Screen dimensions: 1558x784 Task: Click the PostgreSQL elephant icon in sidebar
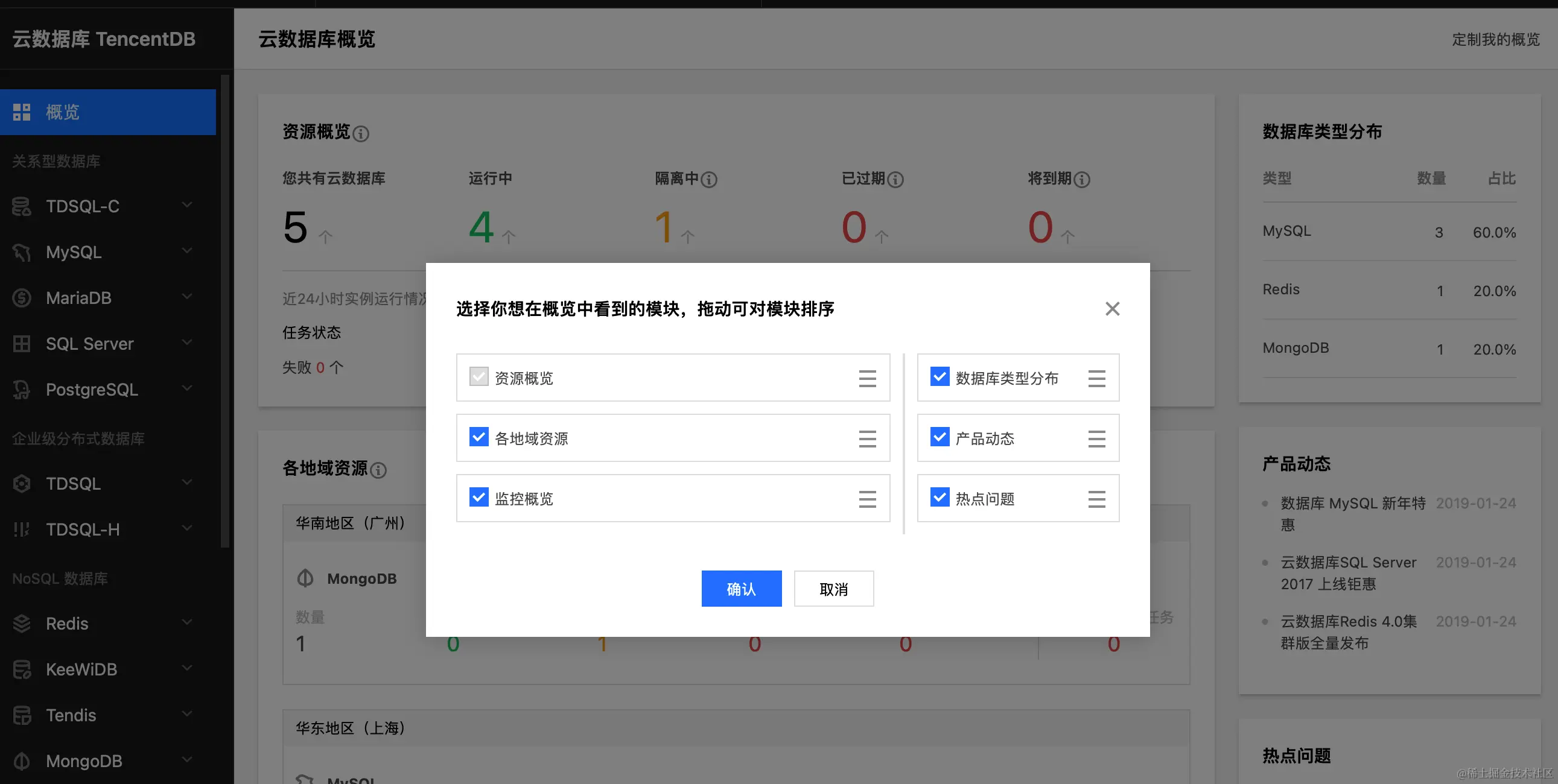coord(22,390)
